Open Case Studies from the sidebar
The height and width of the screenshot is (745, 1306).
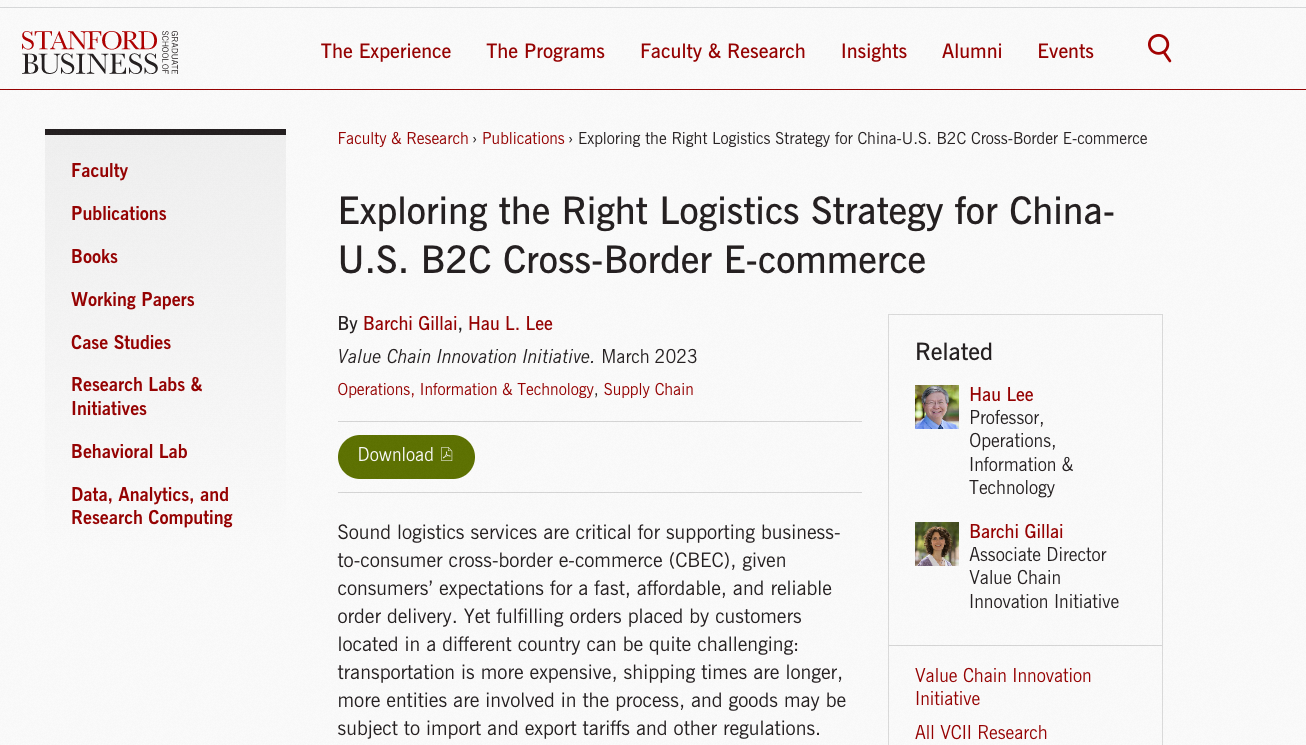pos(121,342)
